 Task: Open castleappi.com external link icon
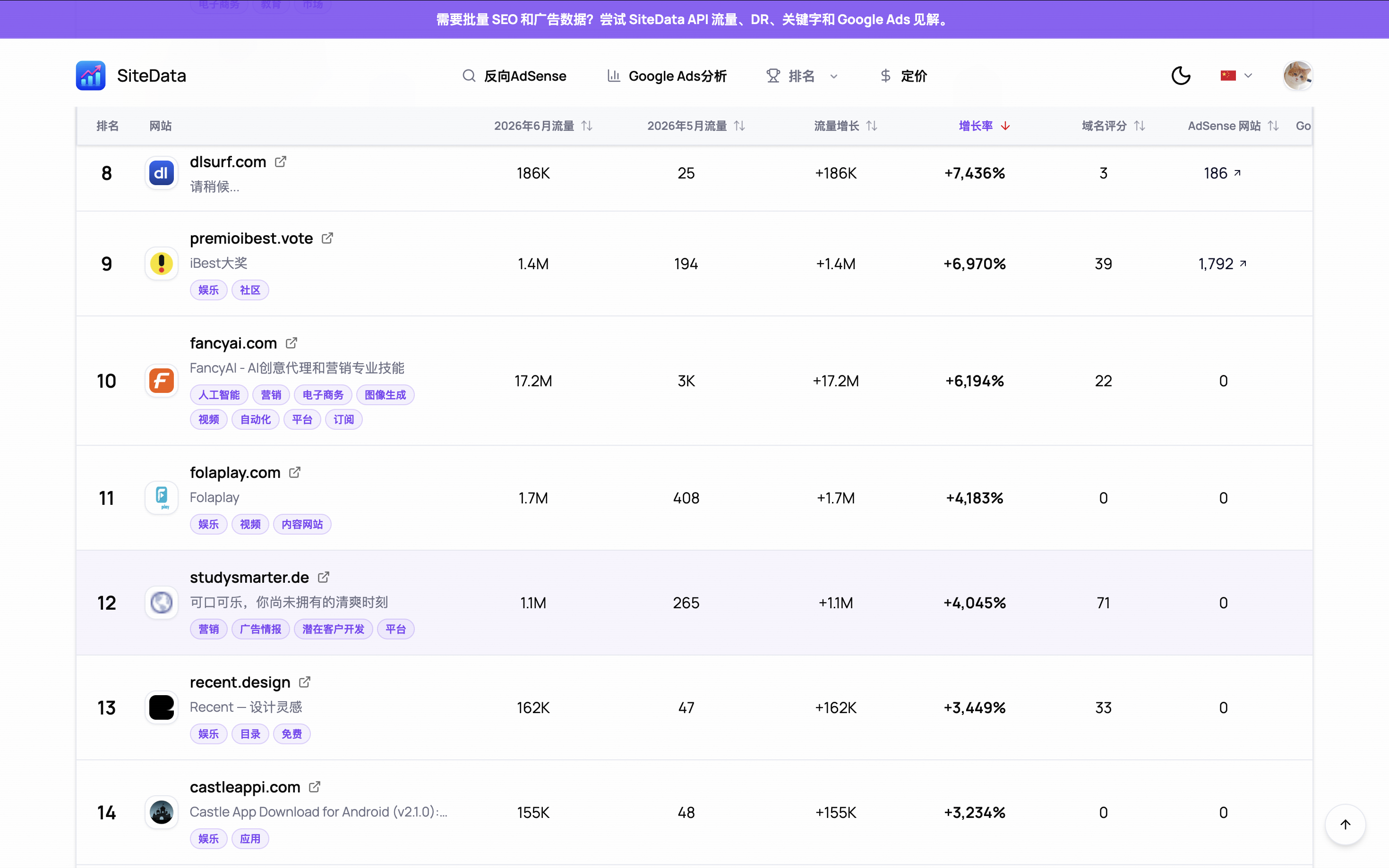coord(314,787)
